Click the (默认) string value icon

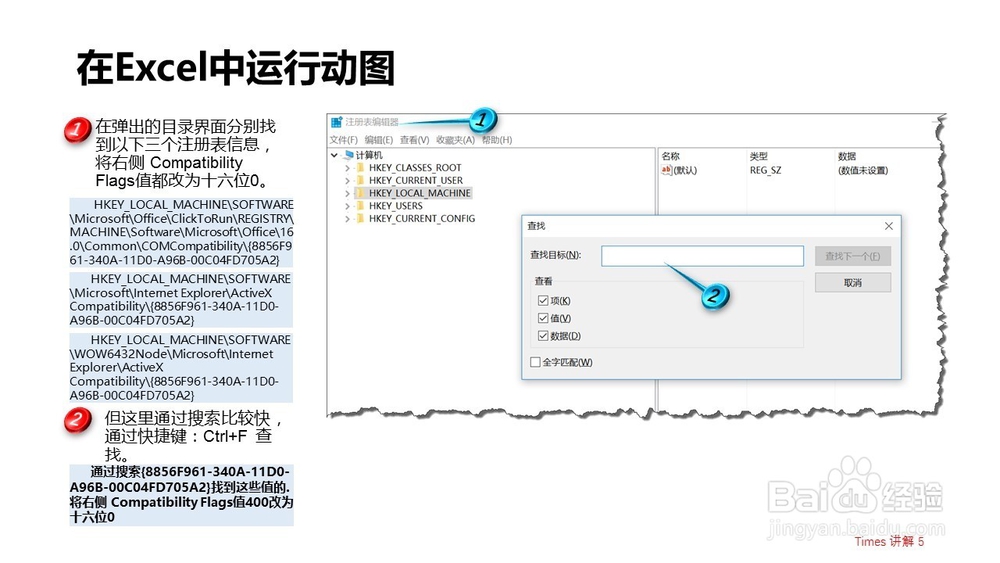(x=666, y=170)
